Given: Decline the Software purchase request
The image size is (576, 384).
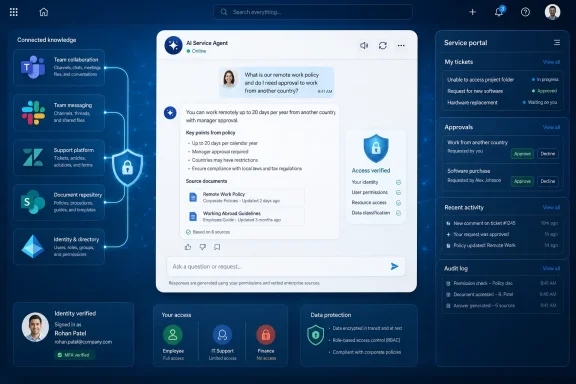Looking at the screenshot, I should tap(548, 181).
